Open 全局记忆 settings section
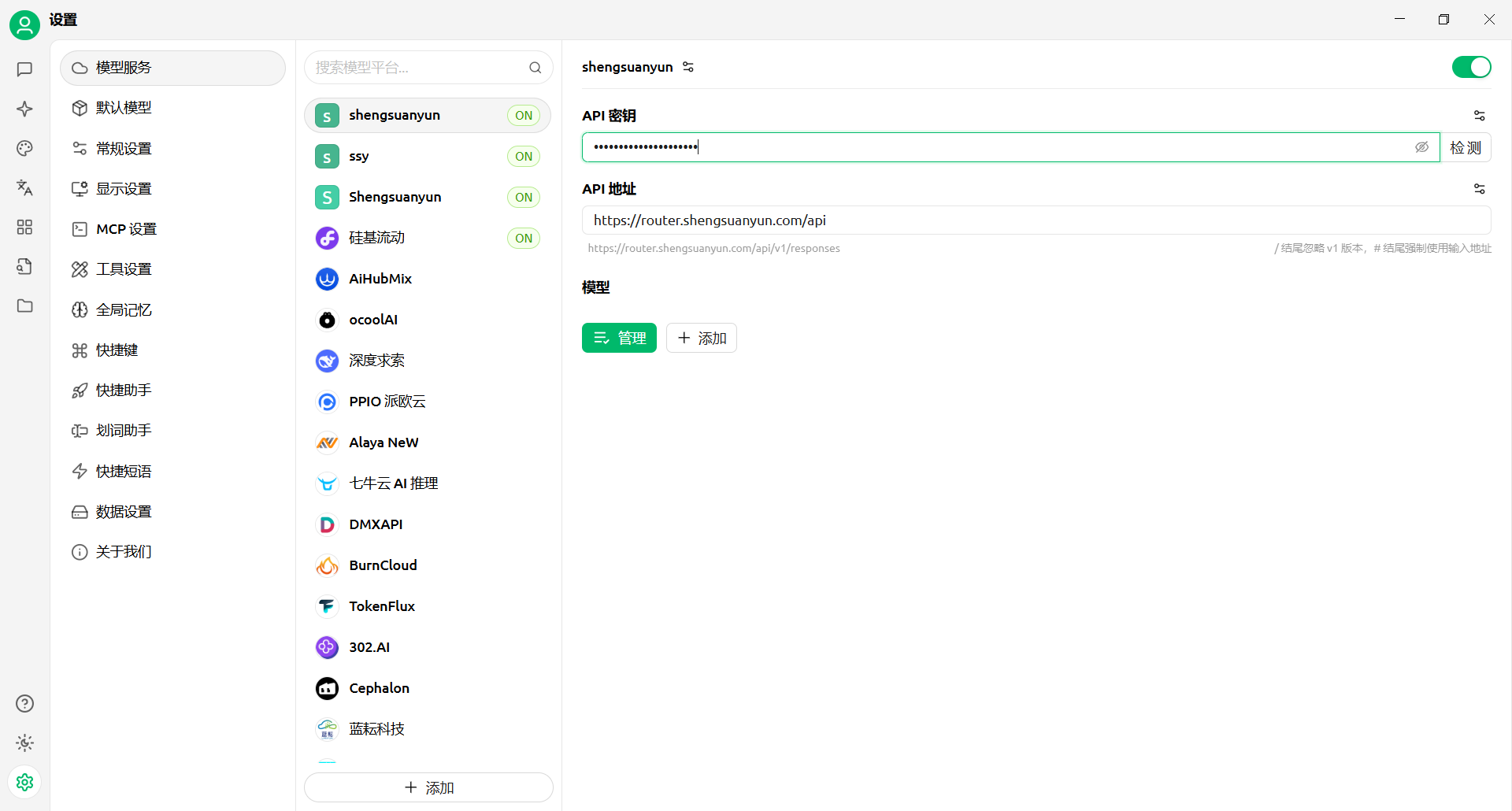 point(172,309)
